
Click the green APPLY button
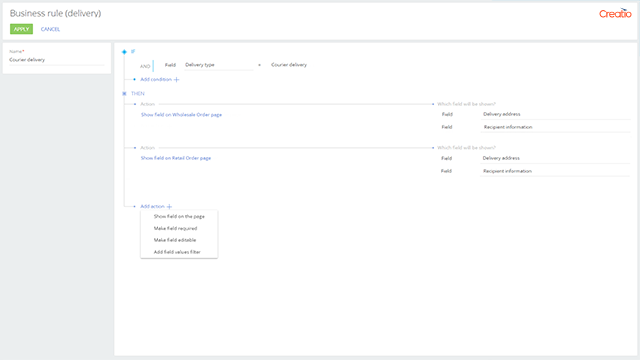pyautogui.click(x=21, y=29)
